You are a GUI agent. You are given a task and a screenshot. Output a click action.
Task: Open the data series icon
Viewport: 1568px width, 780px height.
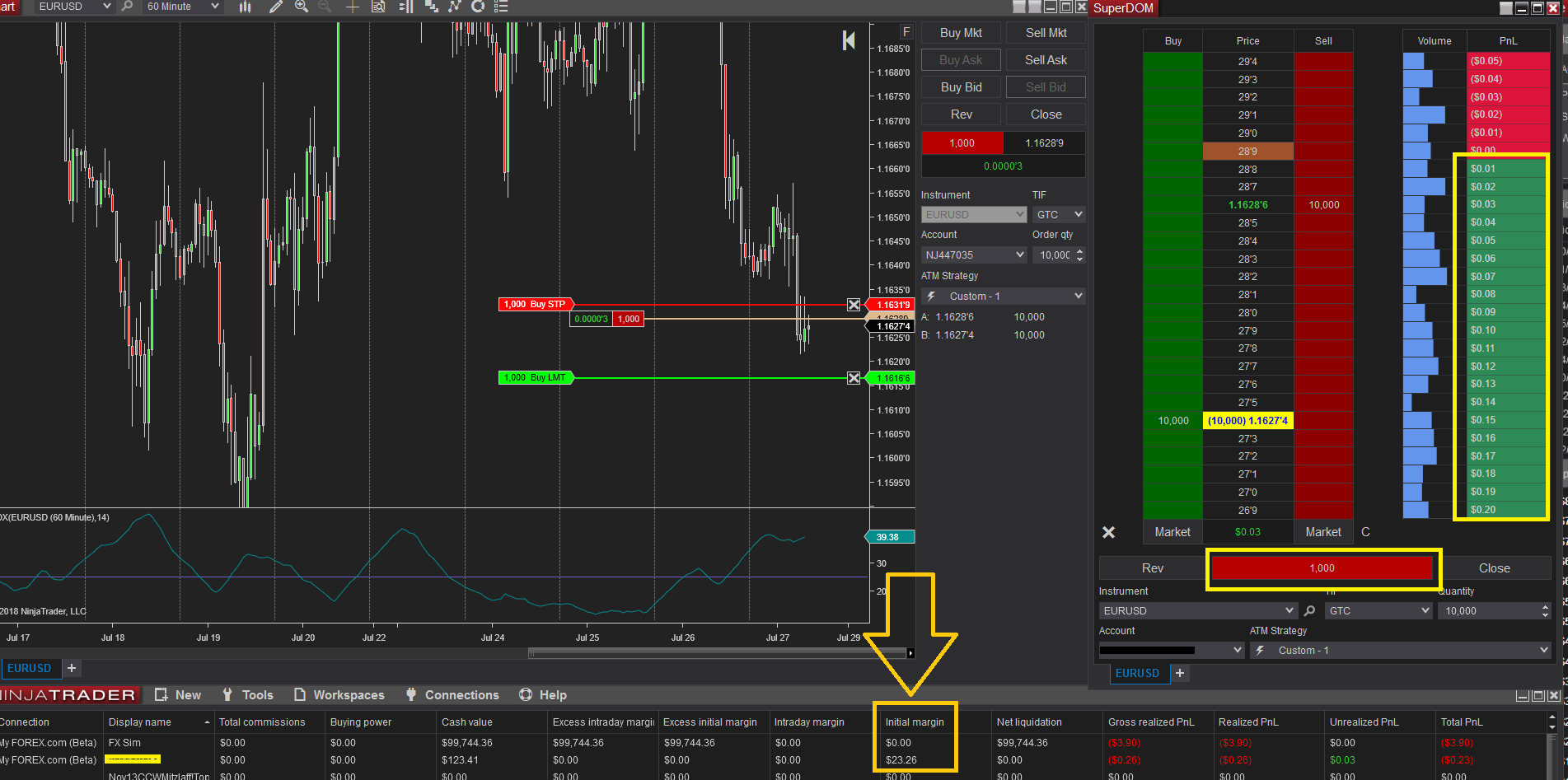[431, 7]
